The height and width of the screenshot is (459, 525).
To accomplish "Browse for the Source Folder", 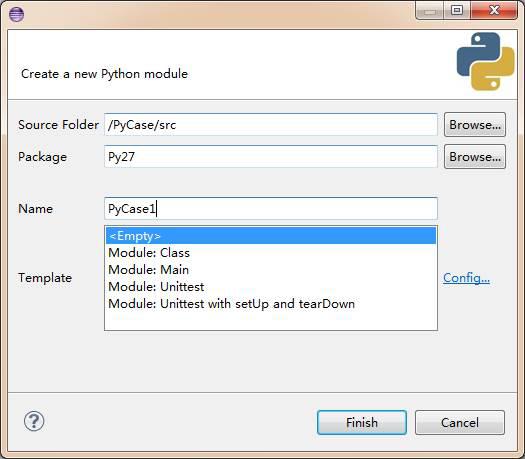I will 474,125.
